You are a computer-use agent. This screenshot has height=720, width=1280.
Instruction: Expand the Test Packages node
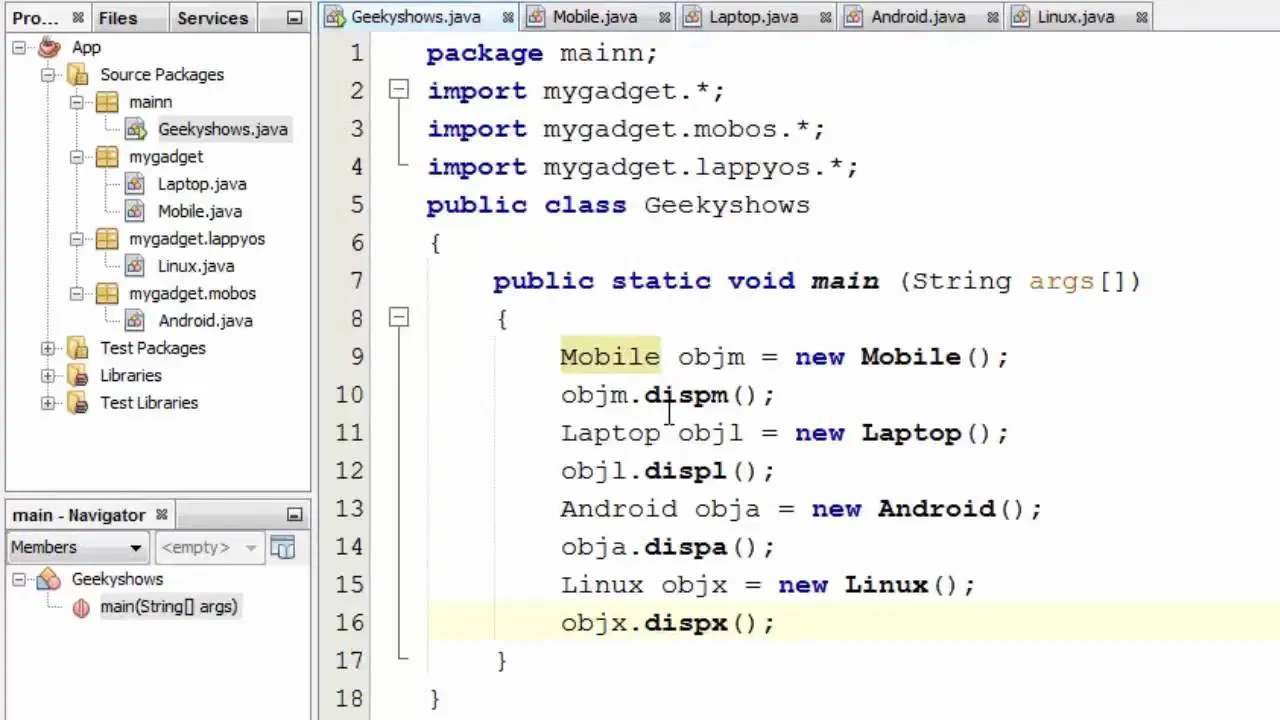pyautogui.click(x=48, y=348)
